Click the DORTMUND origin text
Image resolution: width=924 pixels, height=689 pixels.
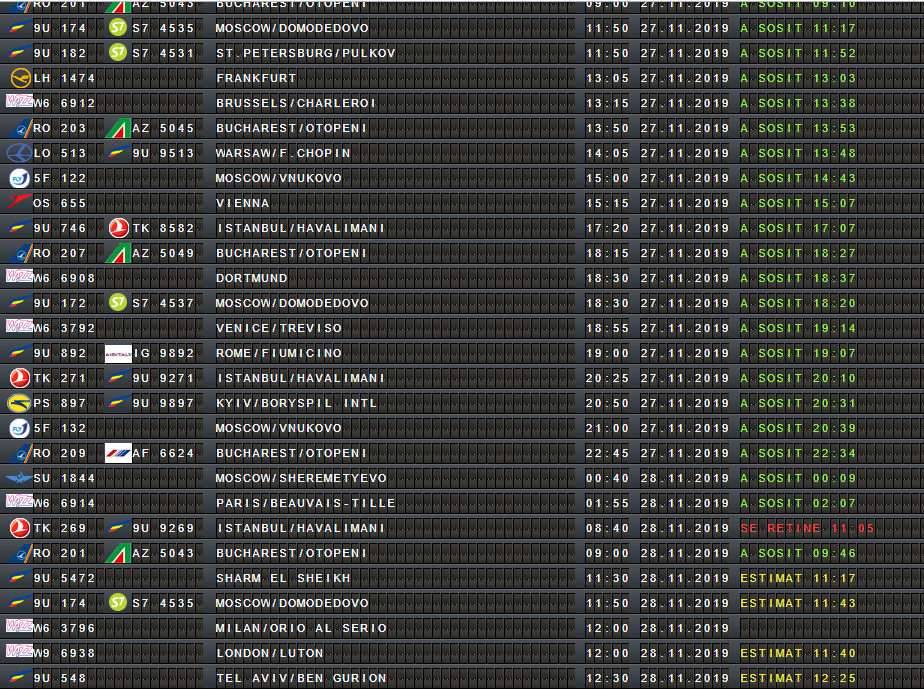[x=251, y=278]
